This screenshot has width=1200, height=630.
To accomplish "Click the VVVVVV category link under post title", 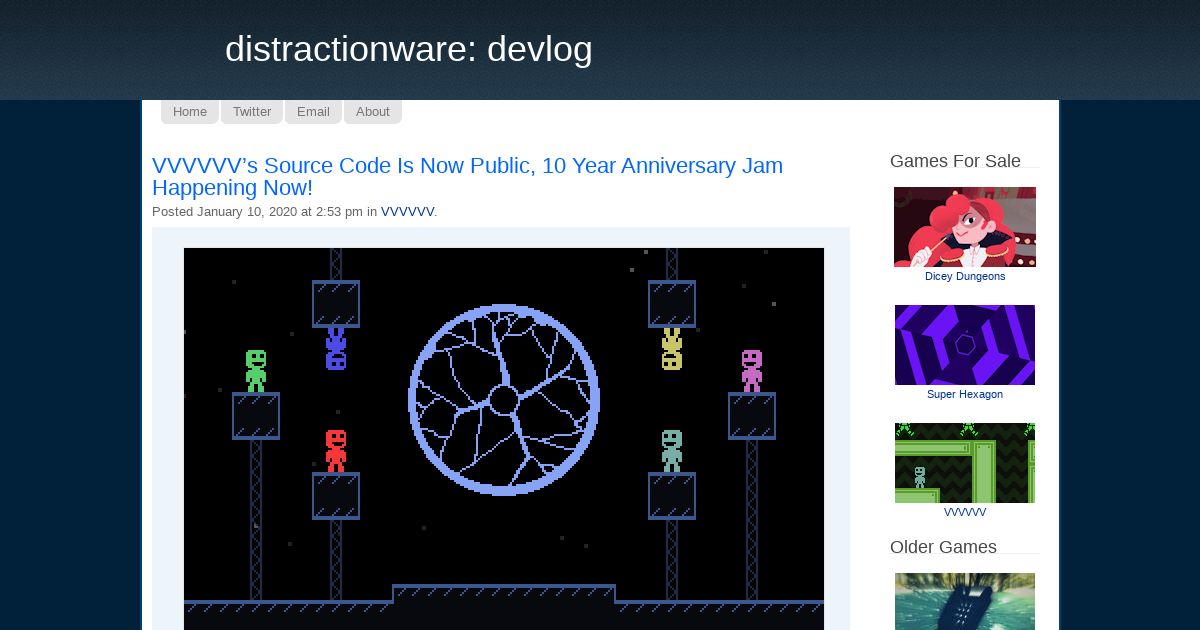I will (407, 212).
